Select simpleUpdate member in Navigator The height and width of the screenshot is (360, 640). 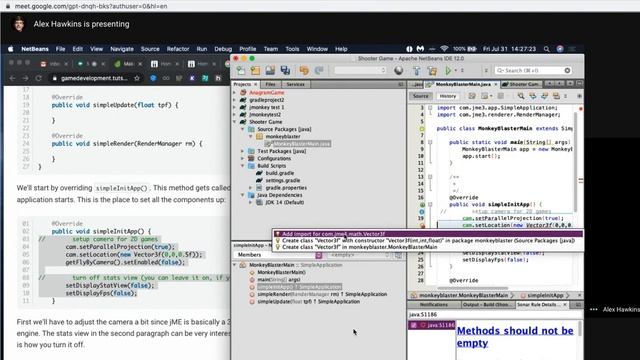coord(309,302)
